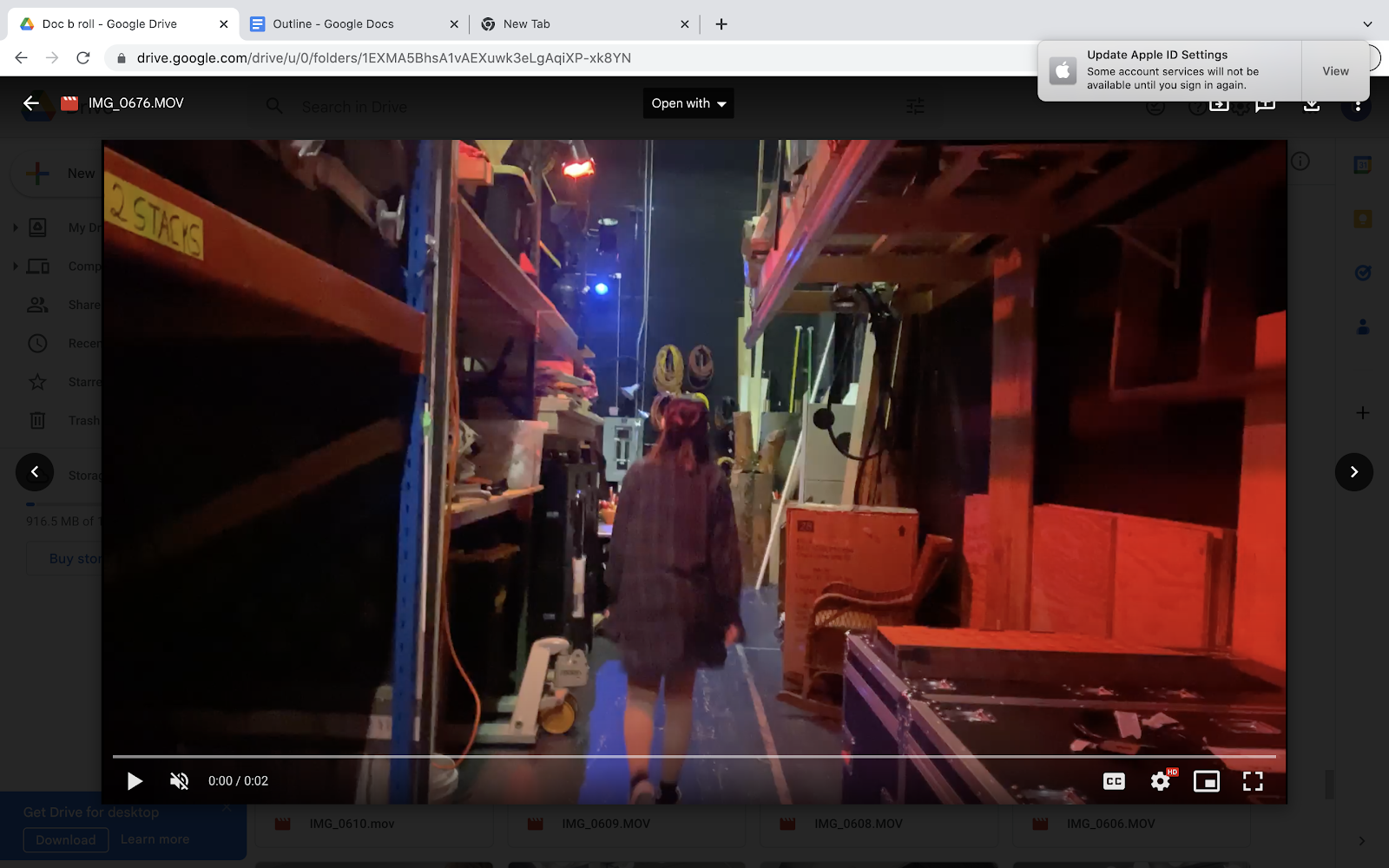The height and width of the screenshot is (868, 1389).
Task: Go forward in browser history
Action: tap(52, 57)
